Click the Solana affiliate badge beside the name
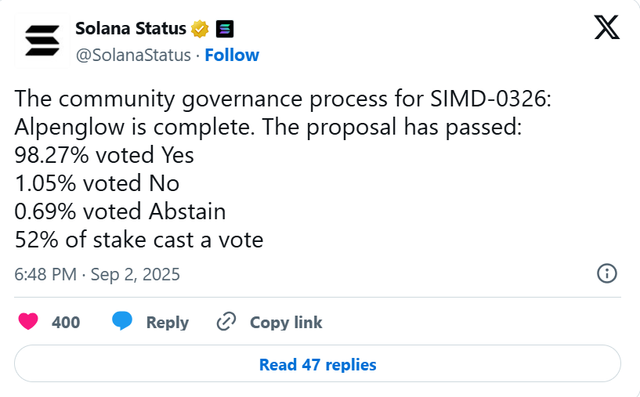Screen dimensions: 640x397 pos(224,29)
